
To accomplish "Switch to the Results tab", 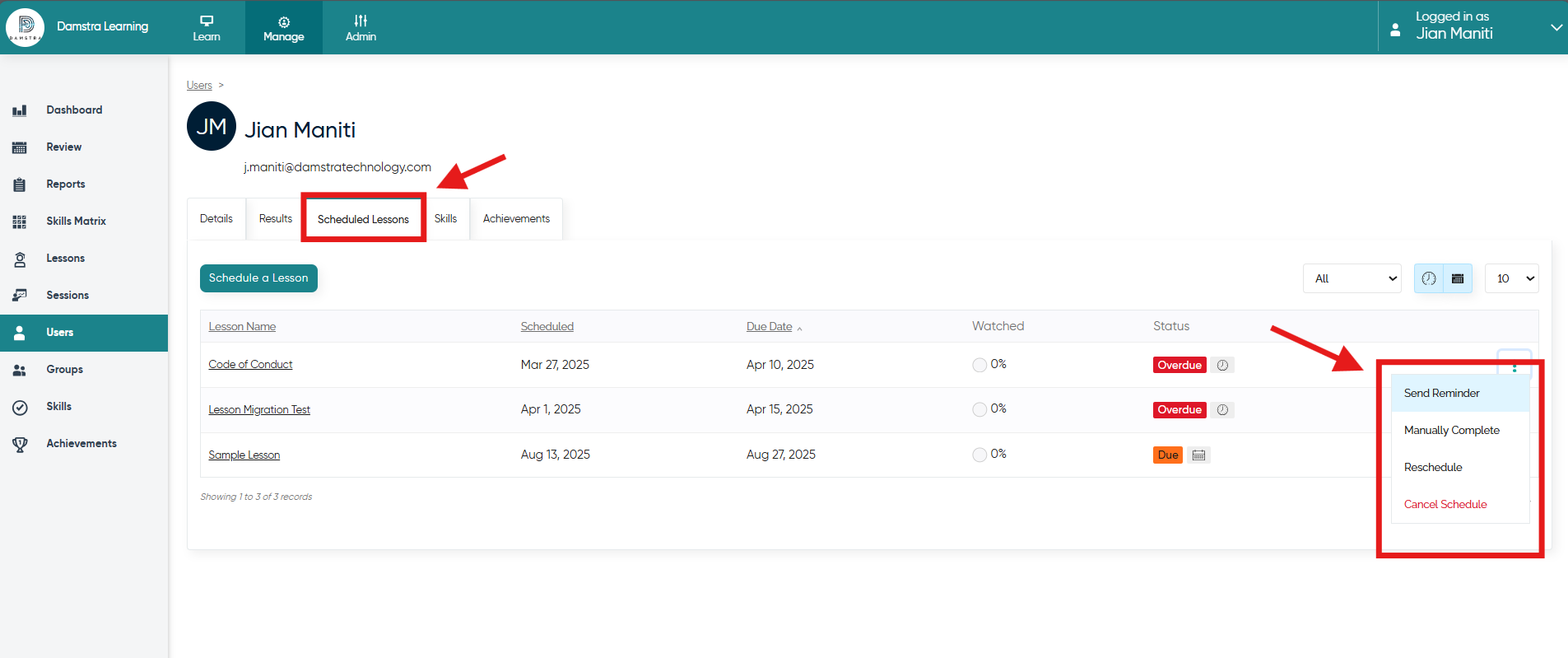I will pos(276,219).
